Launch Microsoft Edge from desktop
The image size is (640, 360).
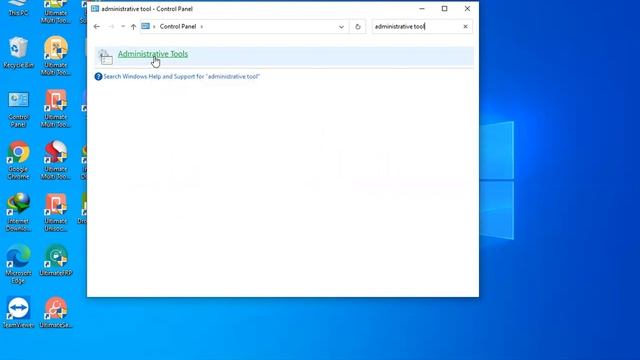pyautogui.click(x=18, y=264)
